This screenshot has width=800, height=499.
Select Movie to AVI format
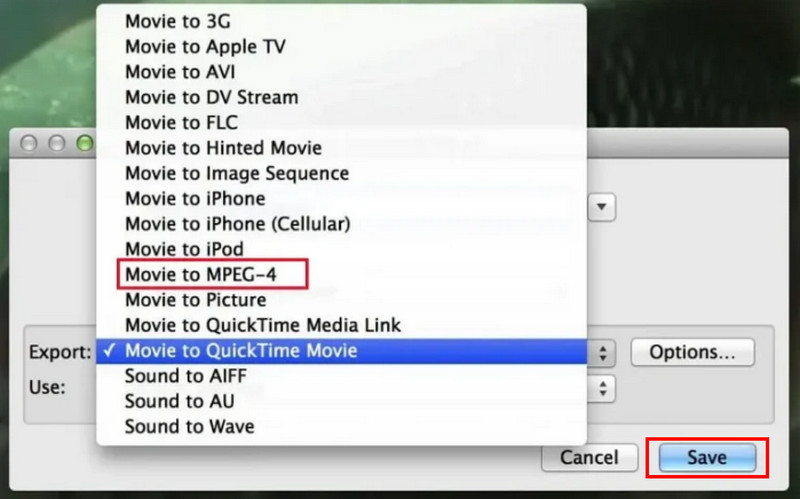click(x=341, y=72)
